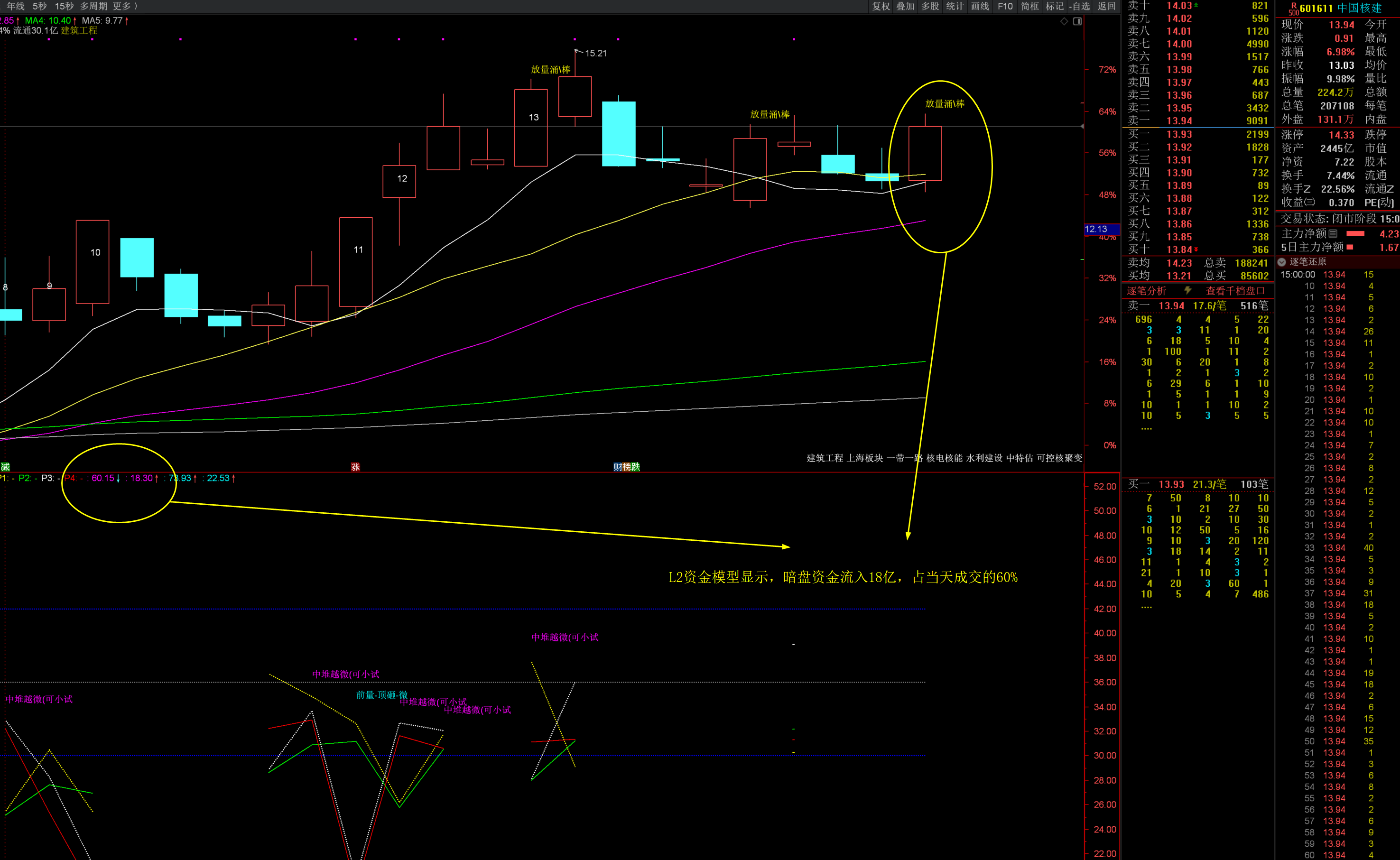1400x860 pixels.
Task: Click the 收益 quarter selector (三) icon
Action: [x=1309, y=203]
